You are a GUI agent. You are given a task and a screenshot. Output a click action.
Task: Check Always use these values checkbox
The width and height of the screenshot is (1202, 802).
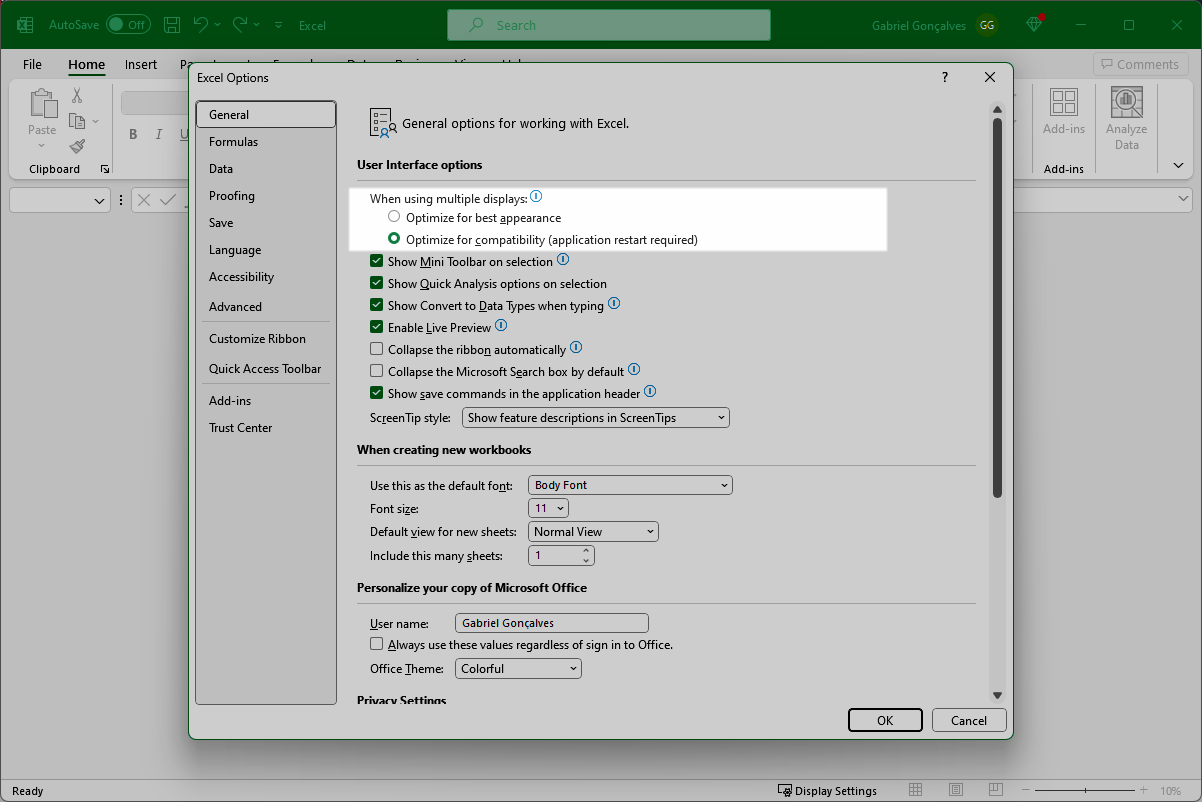pos(377,644)
